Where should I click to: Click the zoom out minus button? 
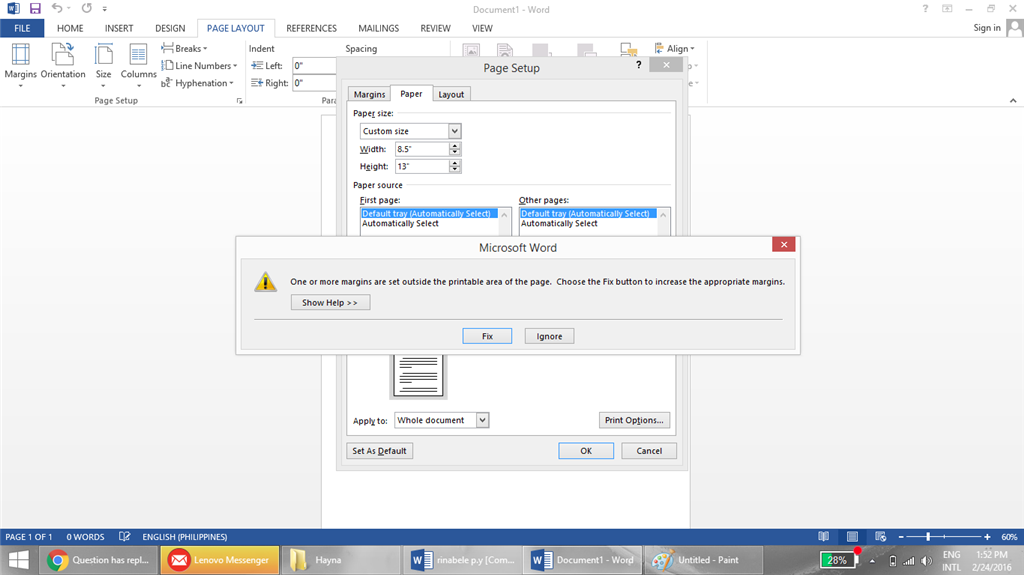coord(901,536)
